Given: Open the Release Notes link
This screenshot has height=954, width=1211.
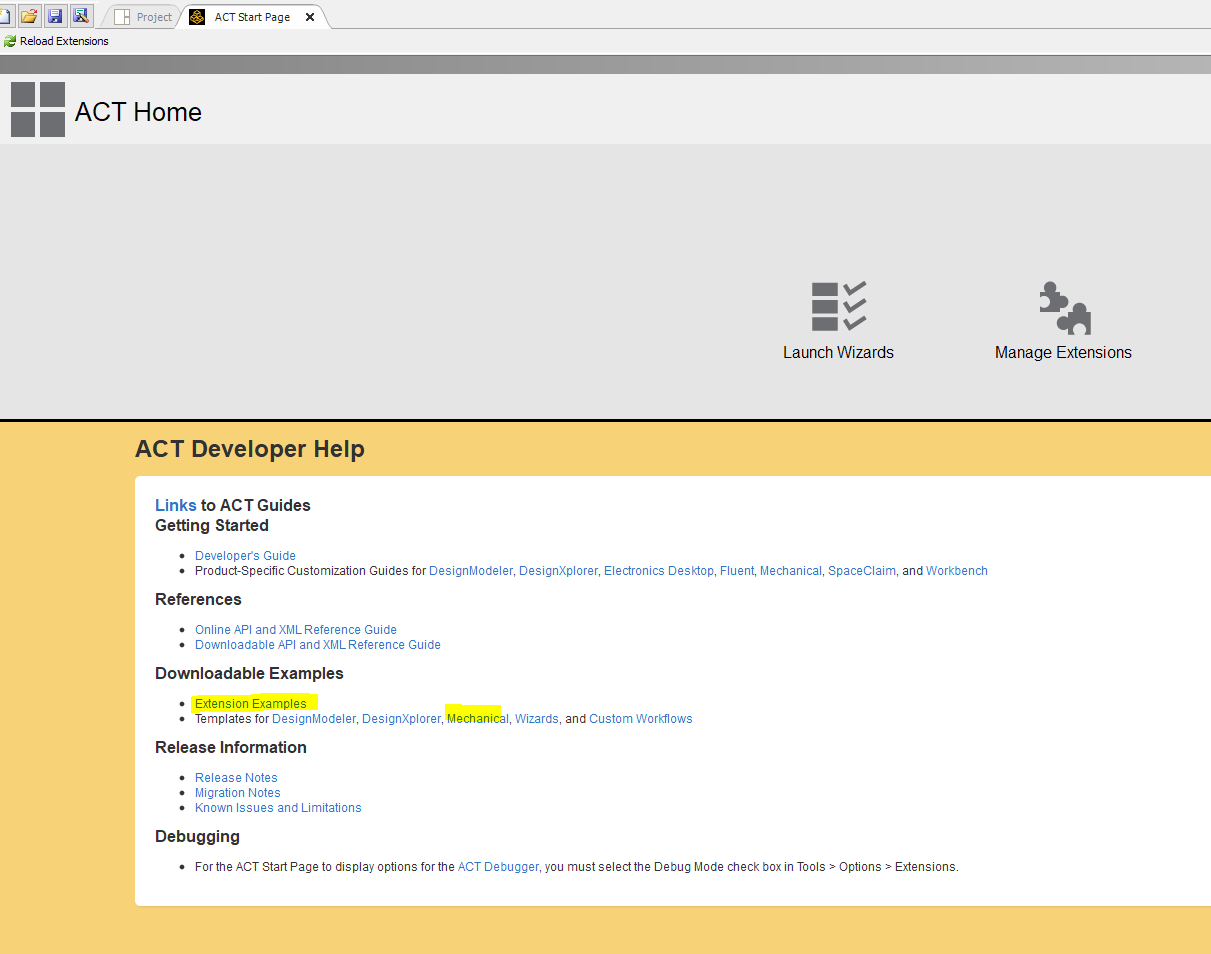Looking at the screenshot, I should coord(236,778).
